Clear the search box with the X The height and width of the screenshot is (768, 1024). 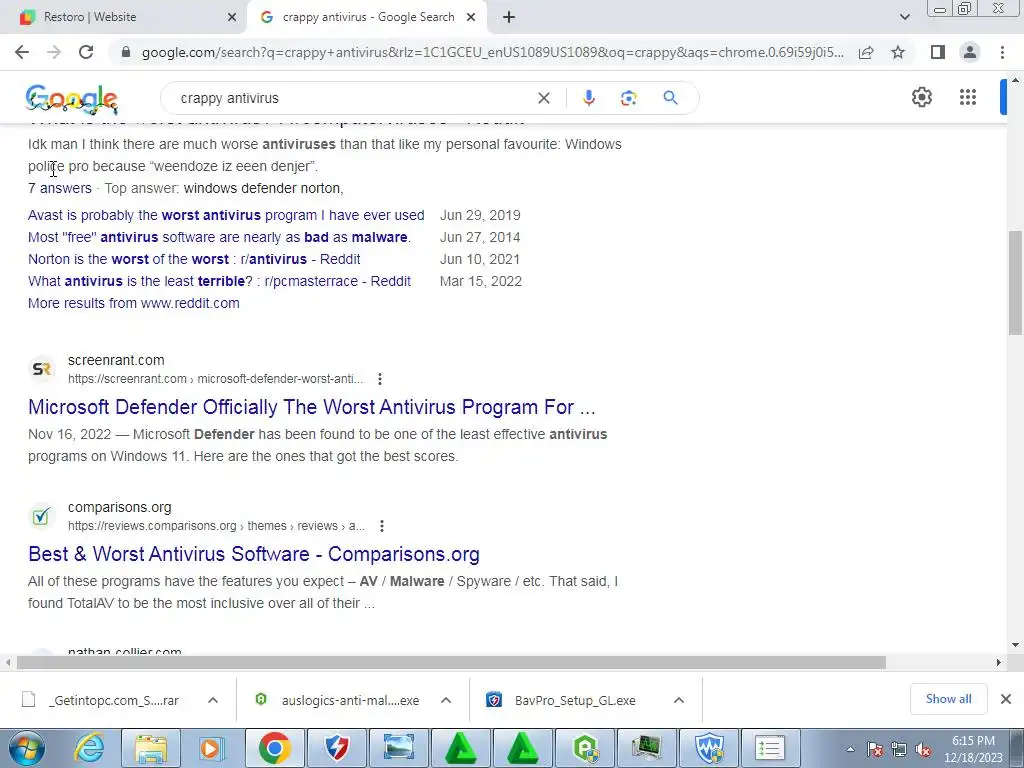543,98
